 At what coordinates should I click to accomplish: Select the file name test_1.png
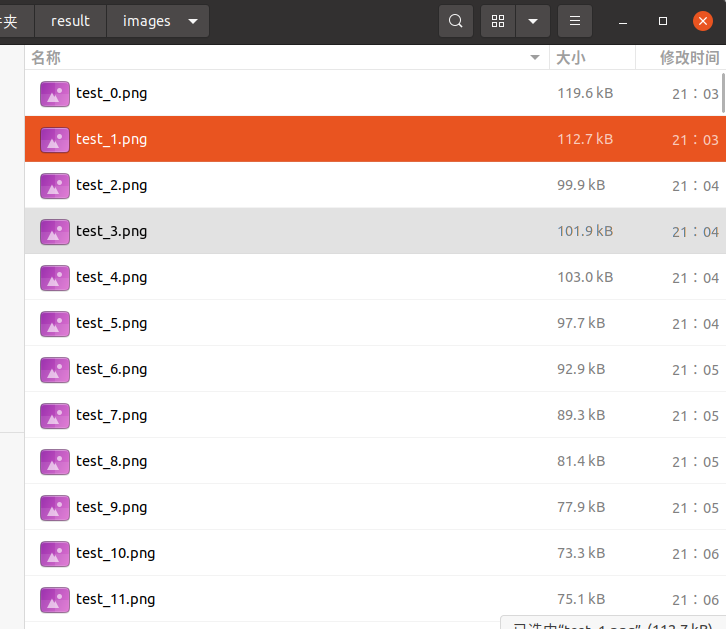[112, 139]
